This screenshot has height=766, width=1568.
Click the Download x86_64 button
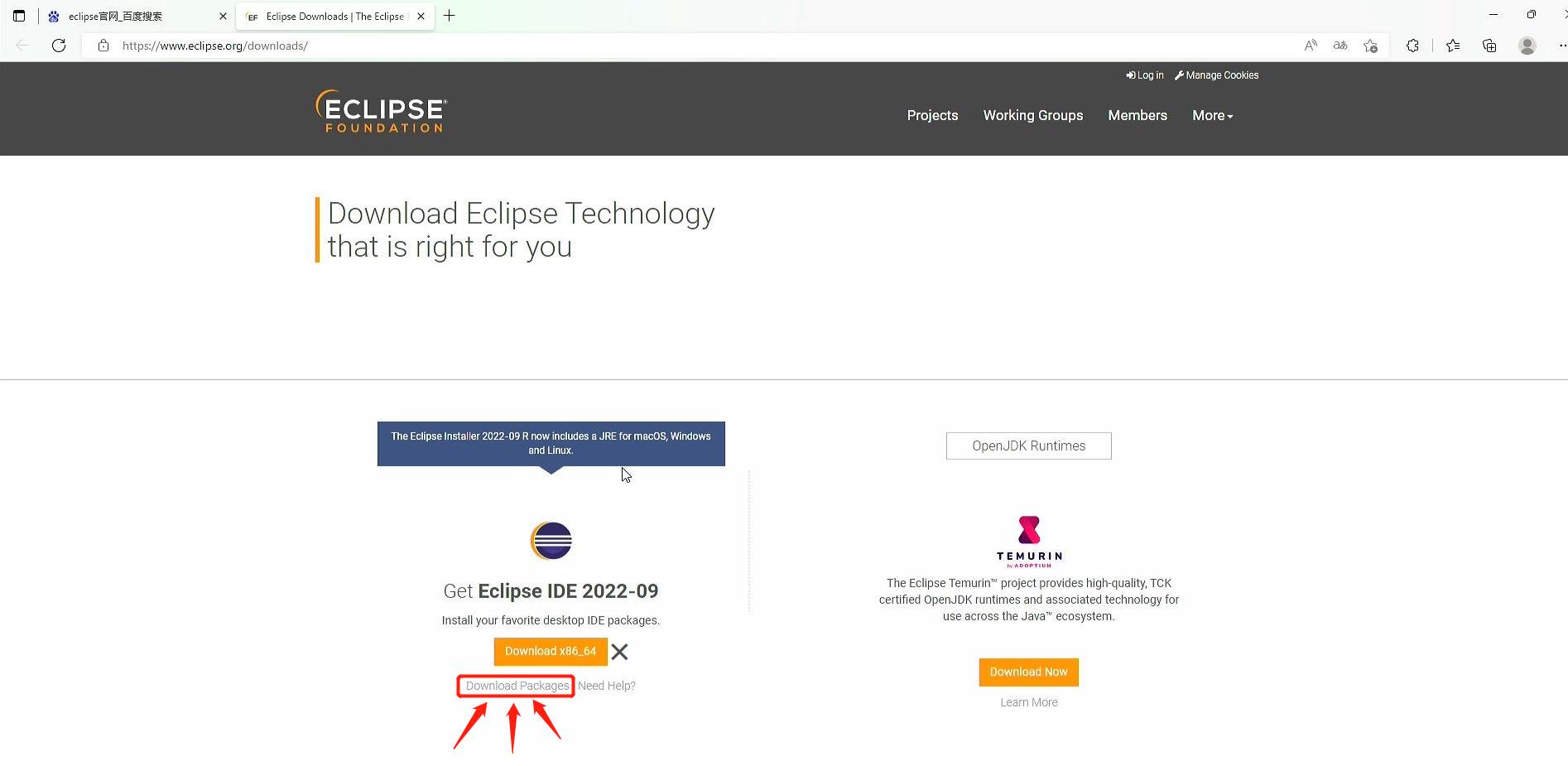point(550,651)
